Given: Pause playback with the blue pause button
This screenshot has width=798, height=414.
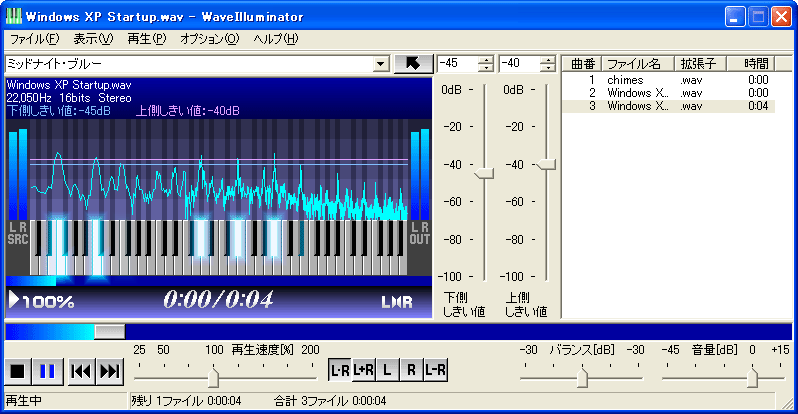Looking at the screenshot, I should [x=47, y=371].
